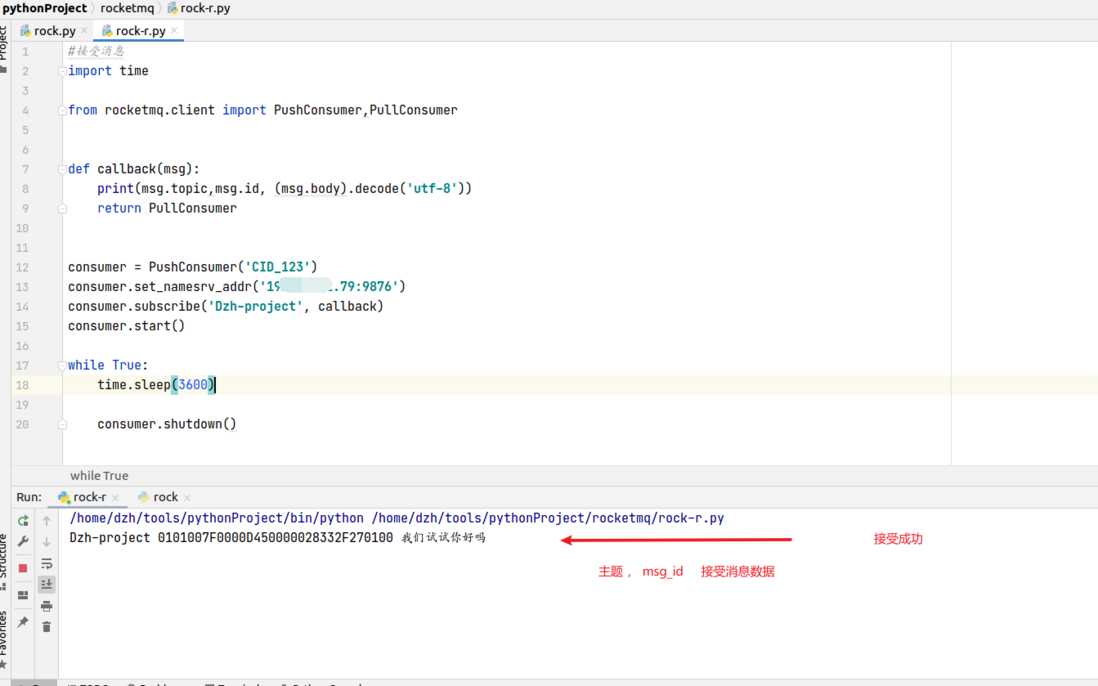Viewport: 1098px width, 686px height.
Task: Stop the running rock-r process
Action: tap(23, 568)
